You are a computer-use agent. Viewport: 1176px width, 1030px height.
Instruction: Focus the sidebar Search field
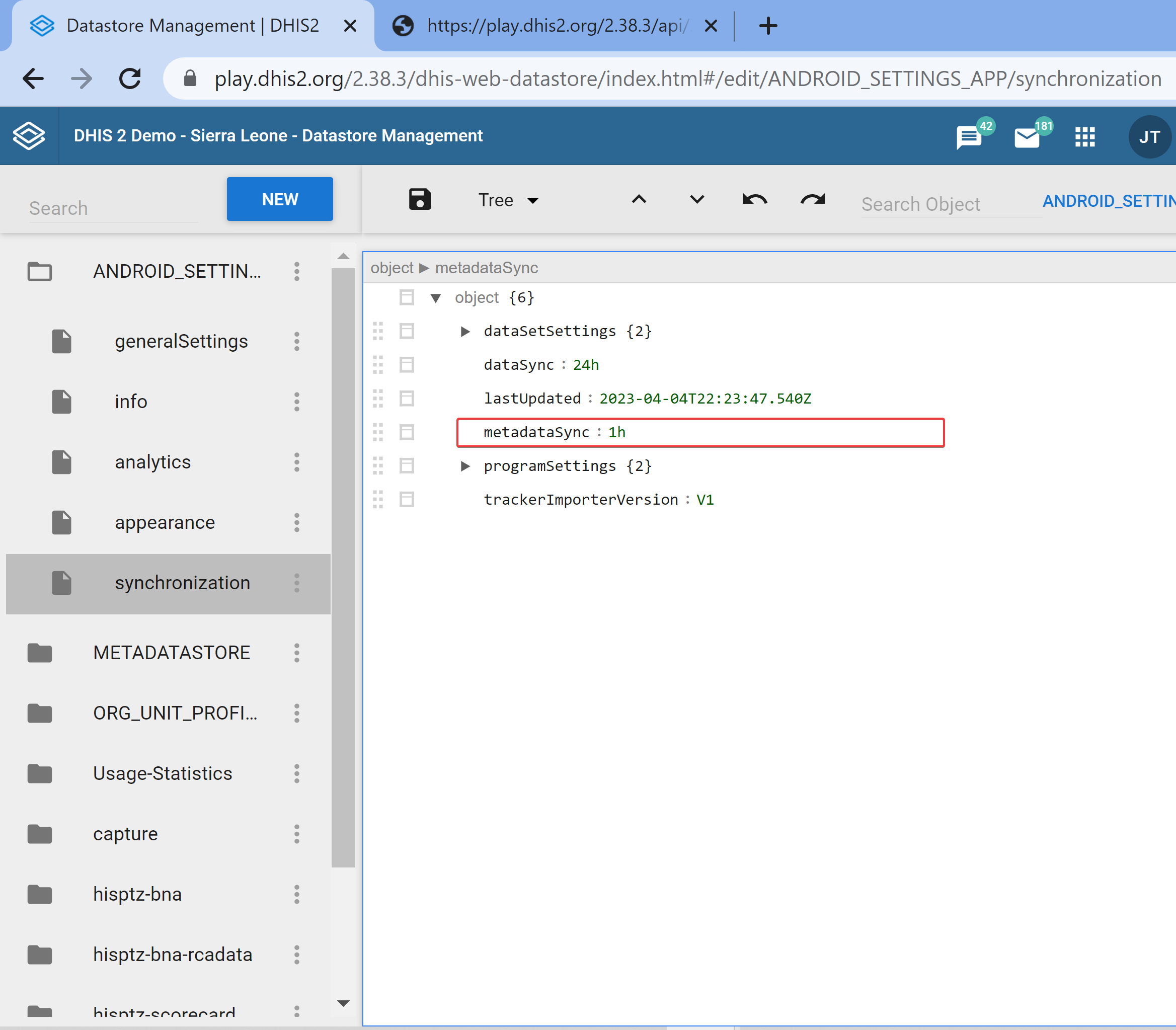(113, 208)
